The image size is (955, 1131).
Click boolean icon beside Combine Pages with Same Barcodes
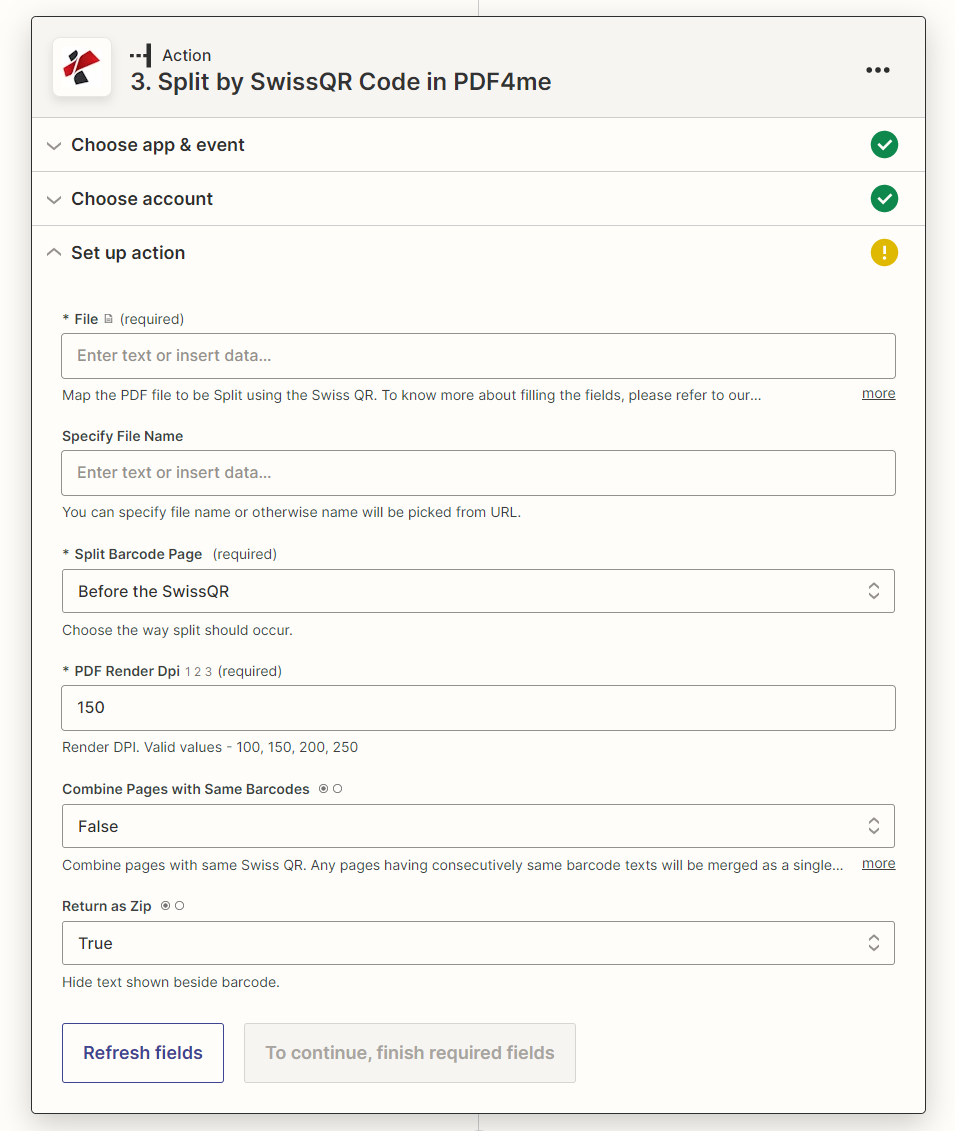click(330, 789)
